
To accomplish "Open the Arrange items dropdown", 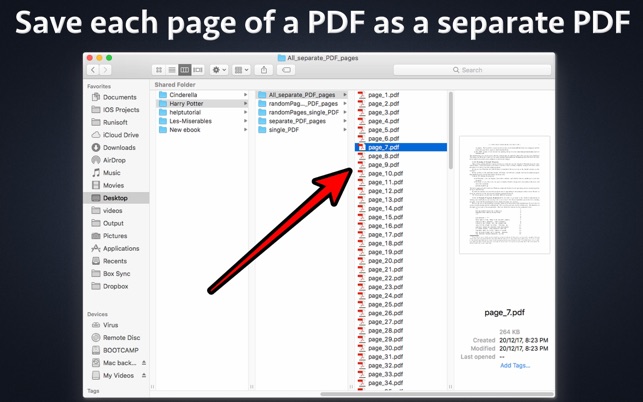I will pos(241,70).
